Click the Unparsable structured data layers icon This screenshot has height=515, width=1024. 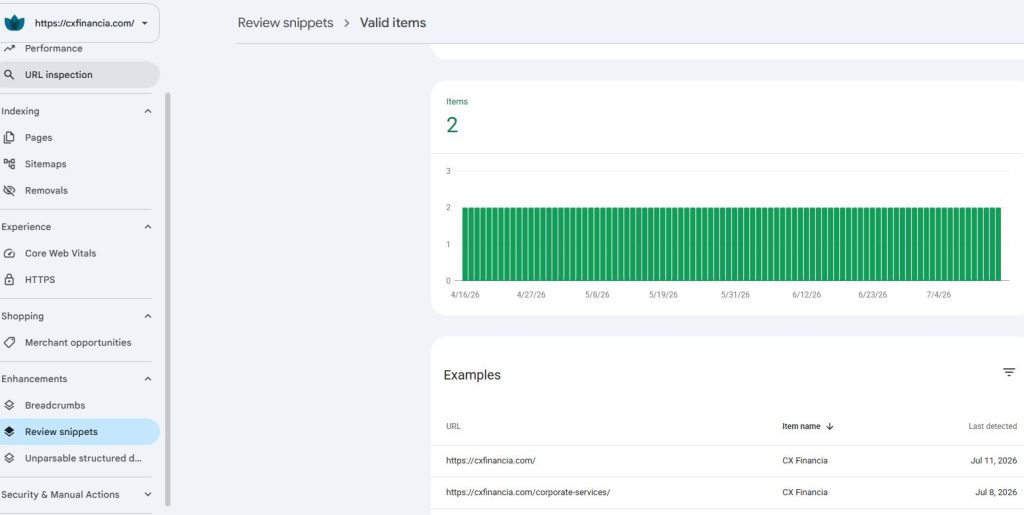[9, 458]
